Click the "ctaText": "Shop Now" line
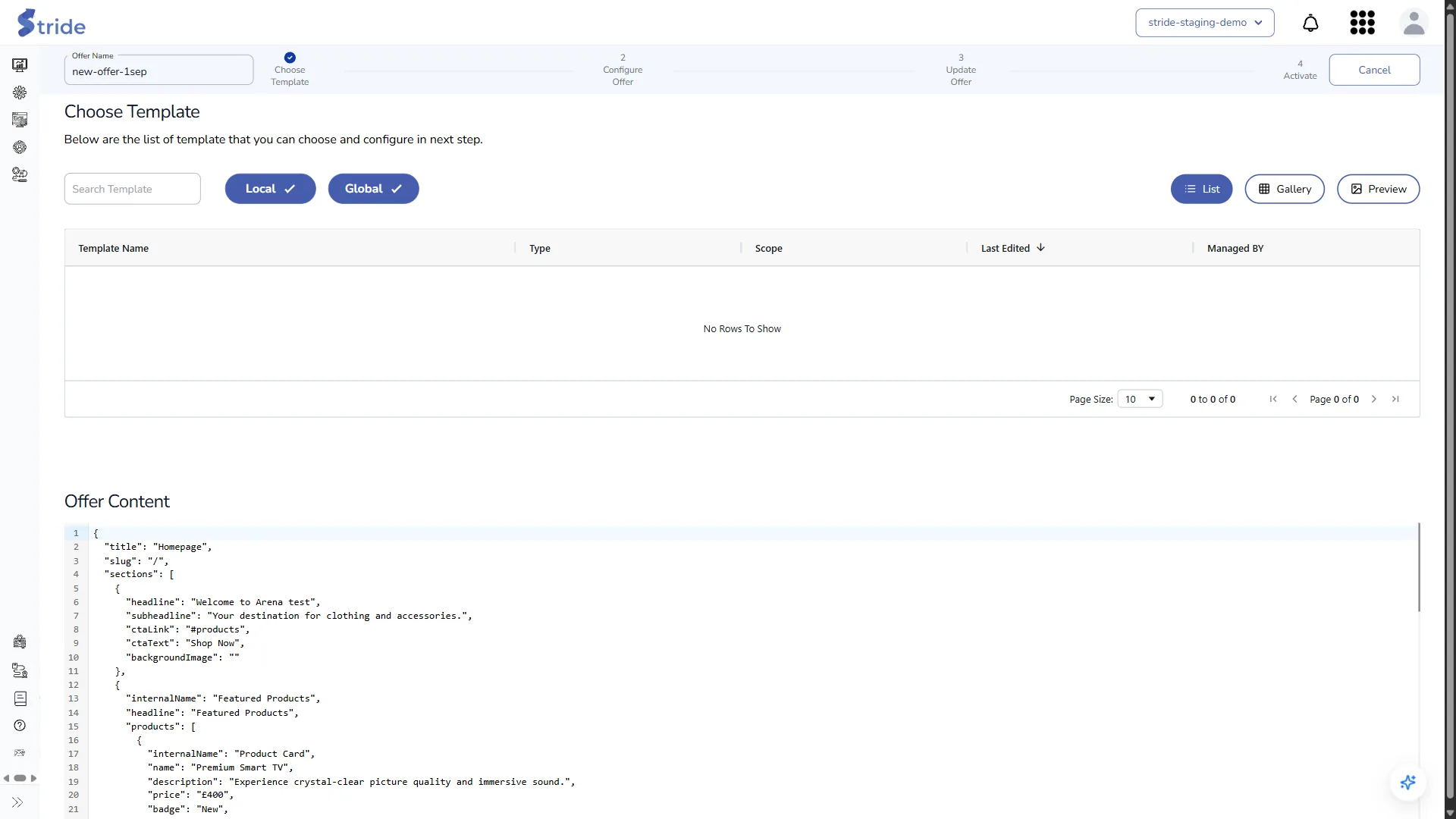This screenshot has height=819, width=1456. tap(185, 643)
